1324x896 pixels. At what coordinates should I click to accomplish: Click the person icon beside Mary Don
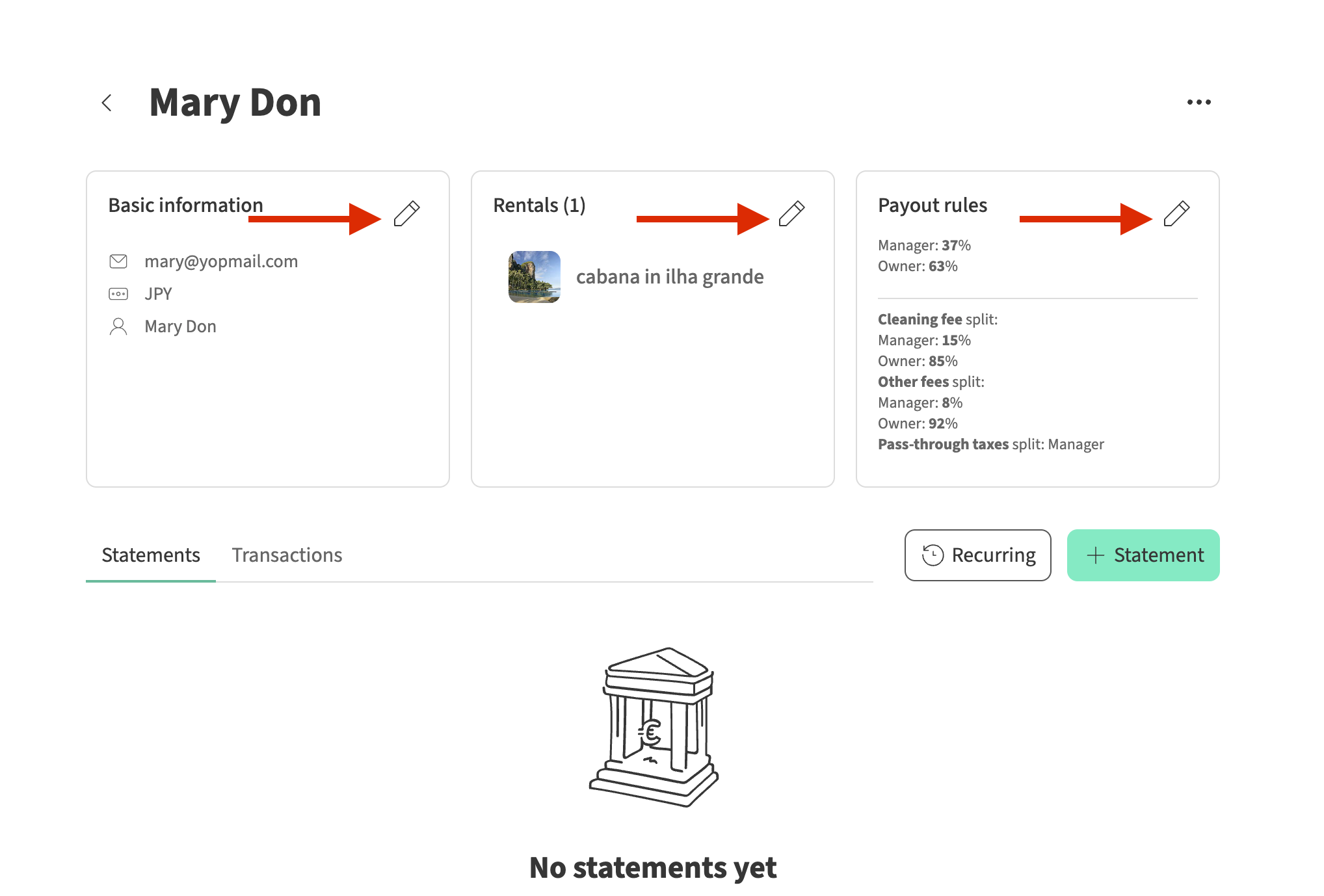pos(118,326)
